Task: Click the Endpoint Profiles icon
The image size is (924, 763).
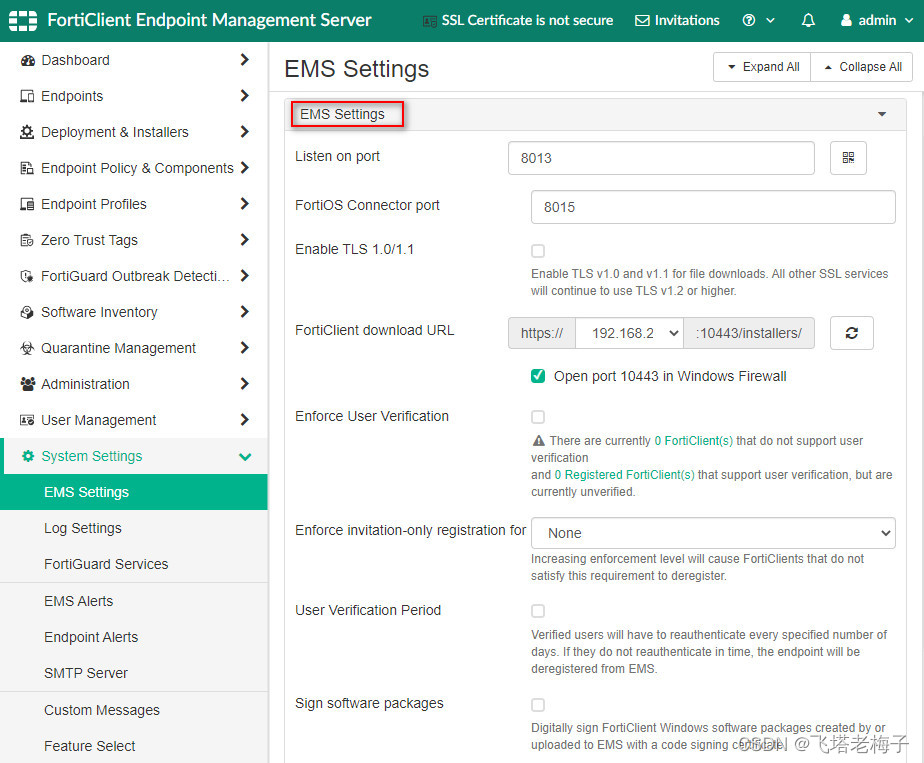Action: tap(27, 204)
